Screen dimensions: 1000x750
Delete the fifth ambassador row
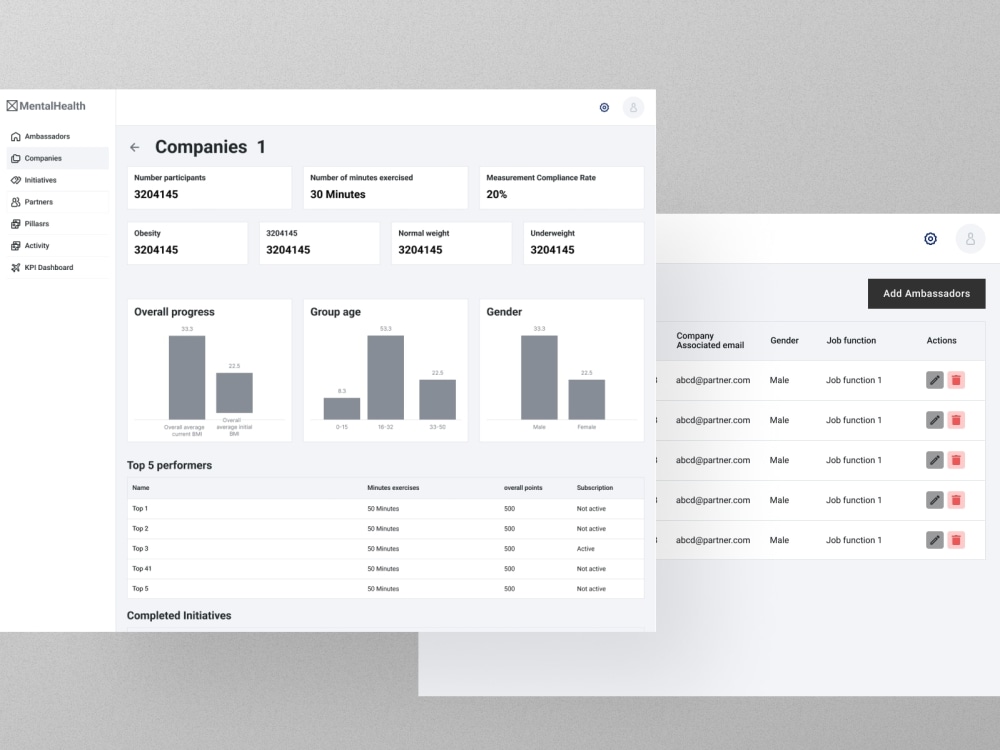coord(956,540)
